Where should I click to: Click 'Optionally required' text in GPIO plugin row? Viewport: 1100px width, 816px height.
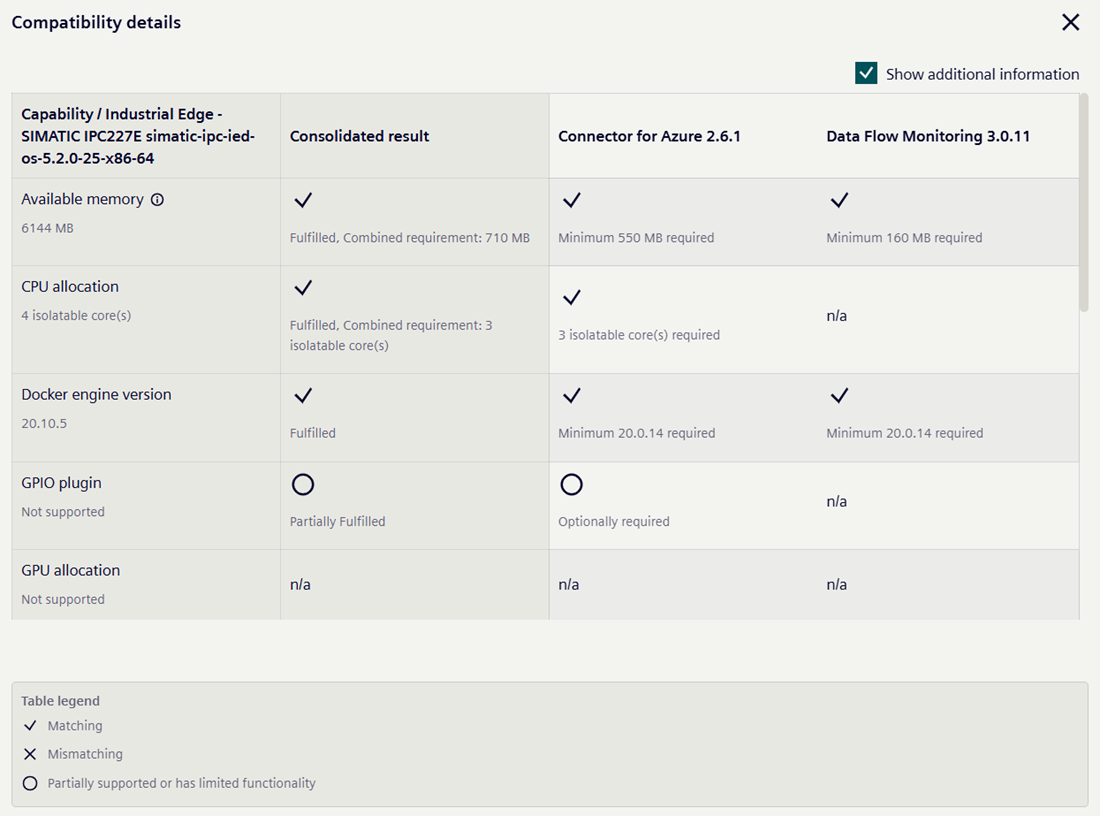click(x=614, y=521)
